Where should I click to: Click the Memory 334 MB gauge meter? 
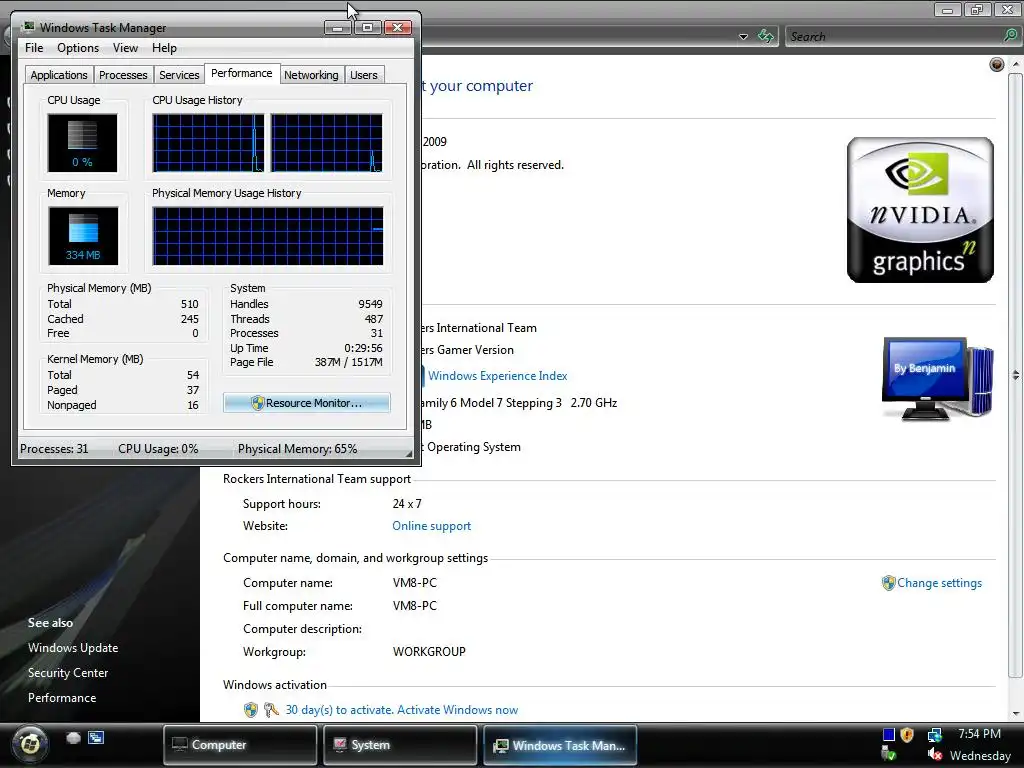click(83, 236)
